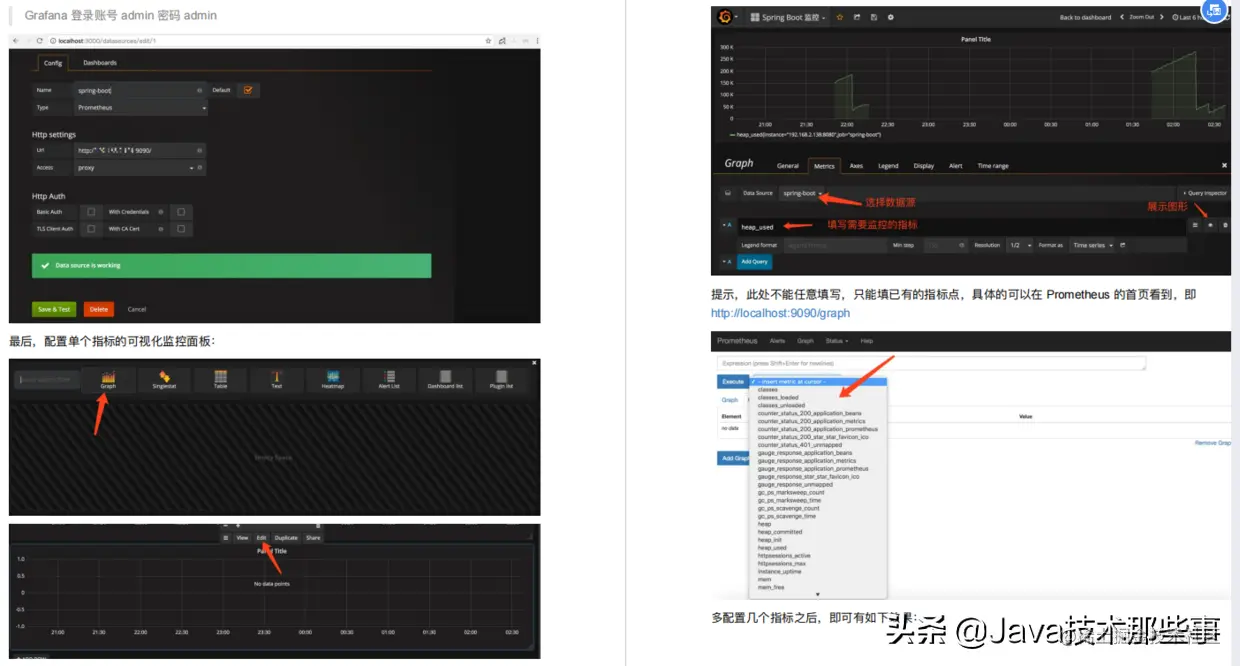Click the Cancel link
Screen dimensions: 1240x666
(x=137, y=309)
